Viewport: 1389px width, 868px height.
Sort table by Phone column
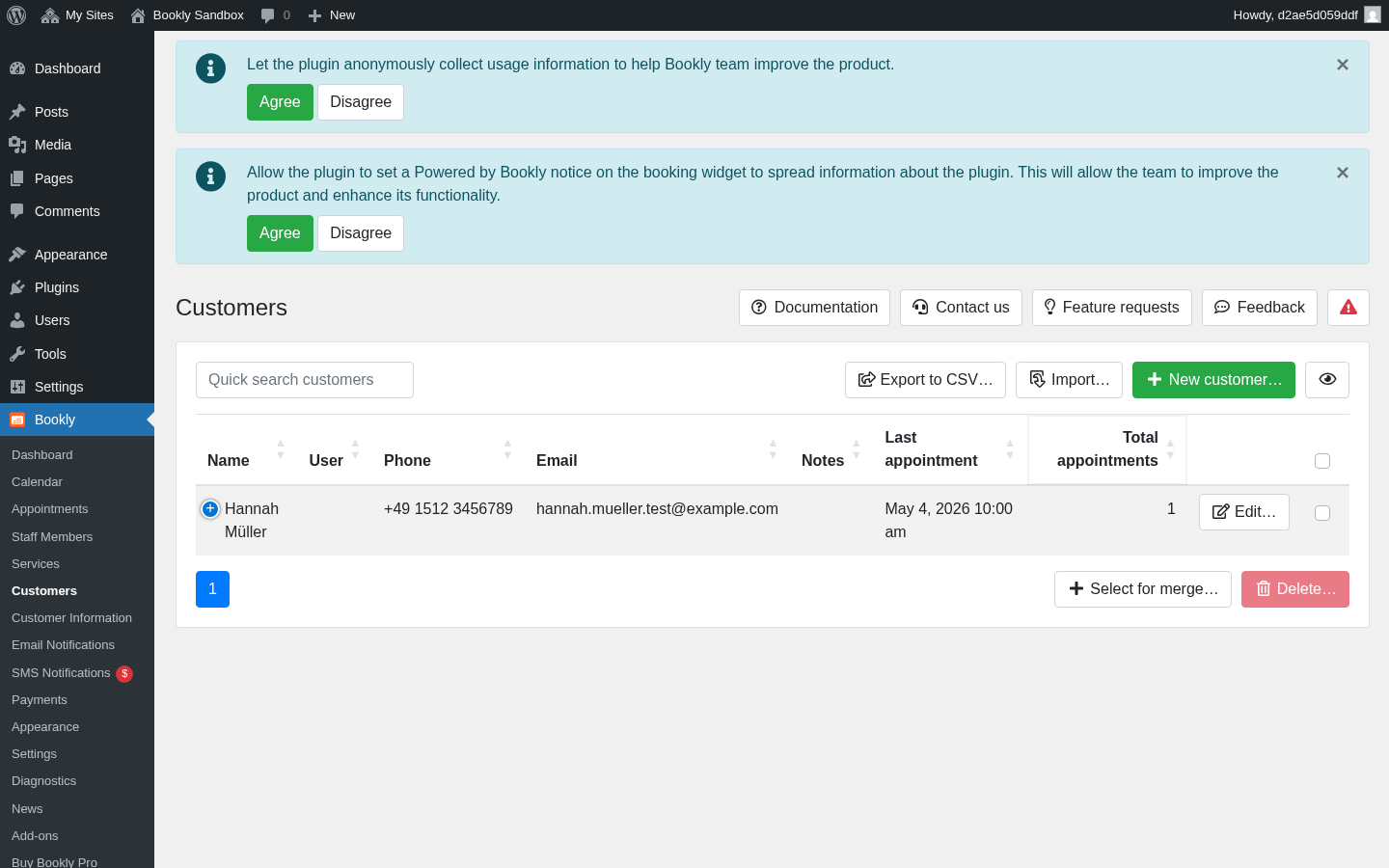[x=449, y=450]
